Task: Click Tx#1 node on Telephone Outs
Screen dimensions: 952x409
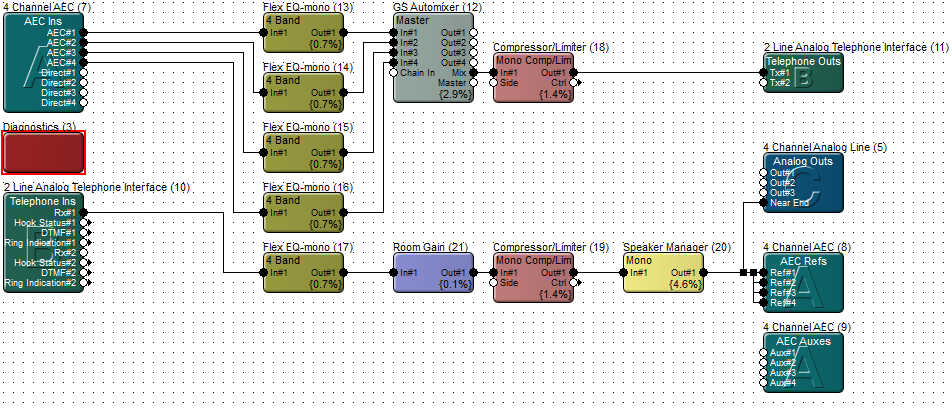Action: click(x=763, y=72)
